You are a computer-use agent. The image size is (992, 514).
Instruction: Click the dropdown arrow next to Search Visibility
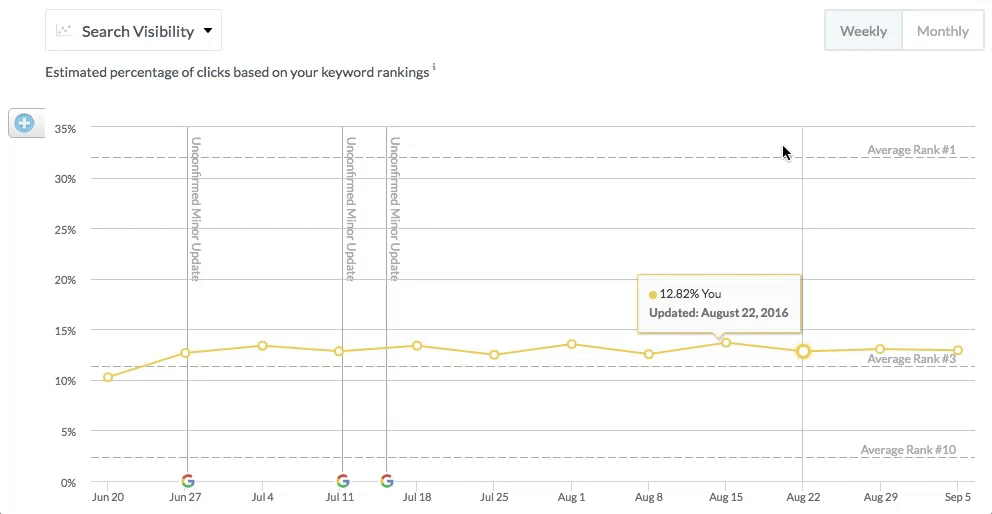(x=208, y=31)
